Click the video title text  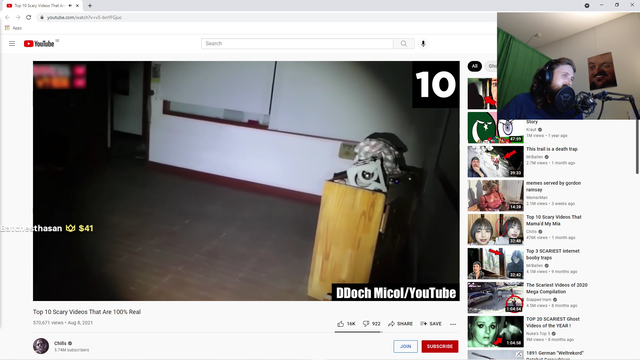tap(87, 312)
